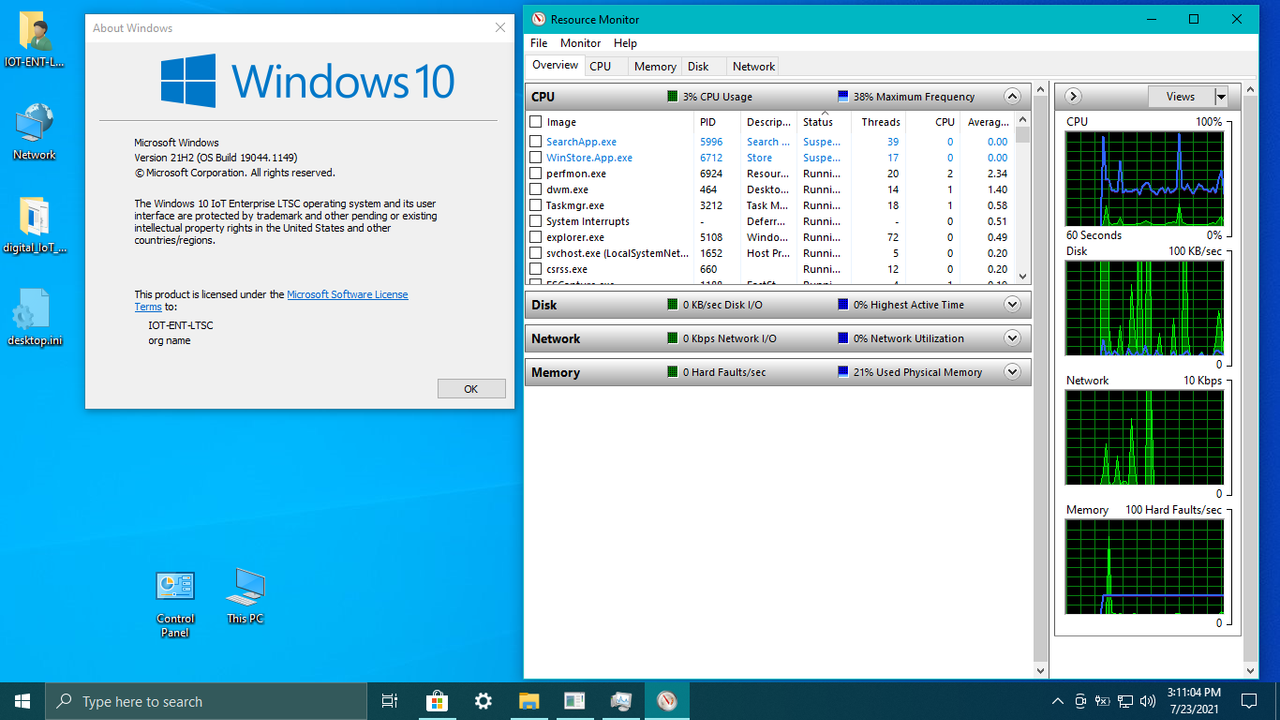Switch to Task Manager taskbar icon

tap(621, 701)
